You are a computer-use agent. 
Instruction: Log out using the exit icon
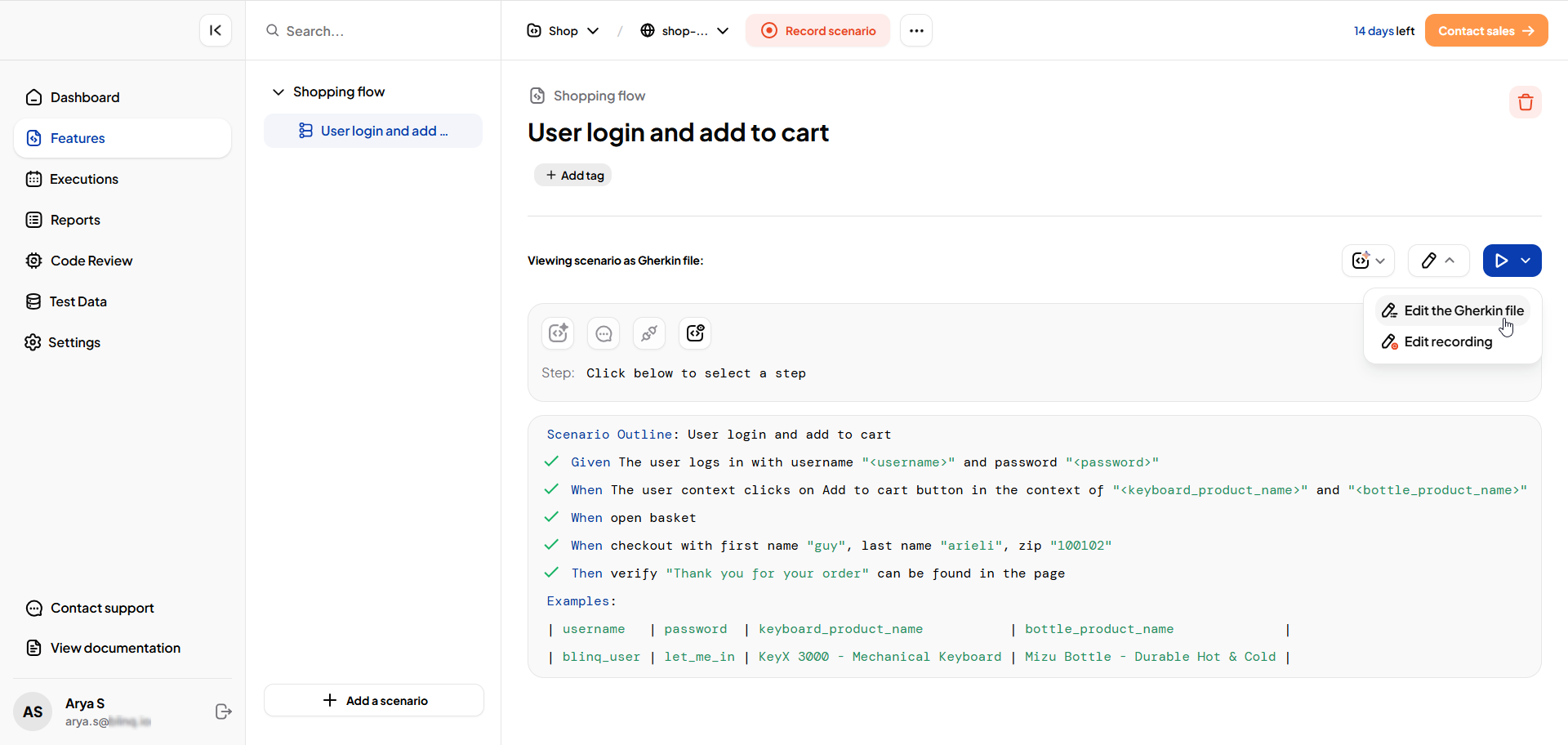tap(223, 712)
